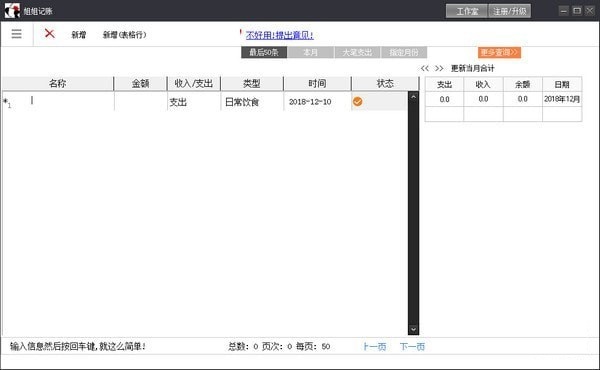Click the vertical scrollbar track

point(413,213)
